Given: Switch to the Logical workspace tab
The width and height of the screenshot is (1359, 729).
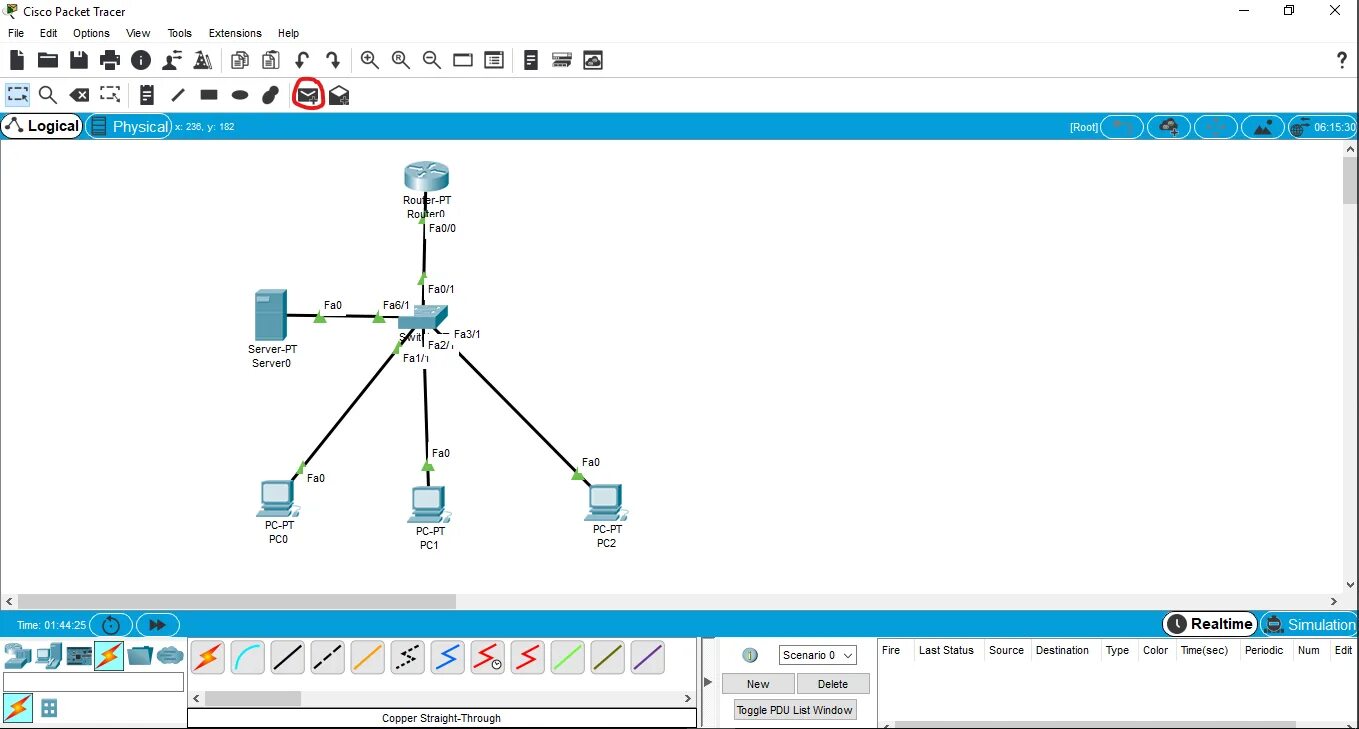Looking at the screenshot, I should click(x=42, y=126).
